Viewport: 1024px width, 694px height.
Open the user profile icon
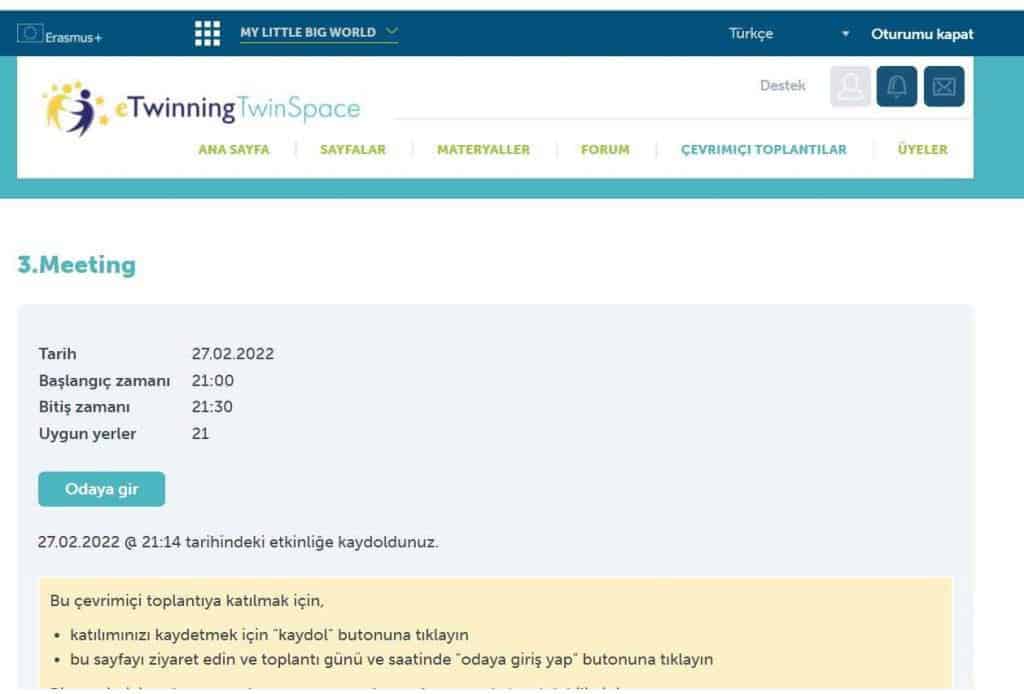[850, 87]
